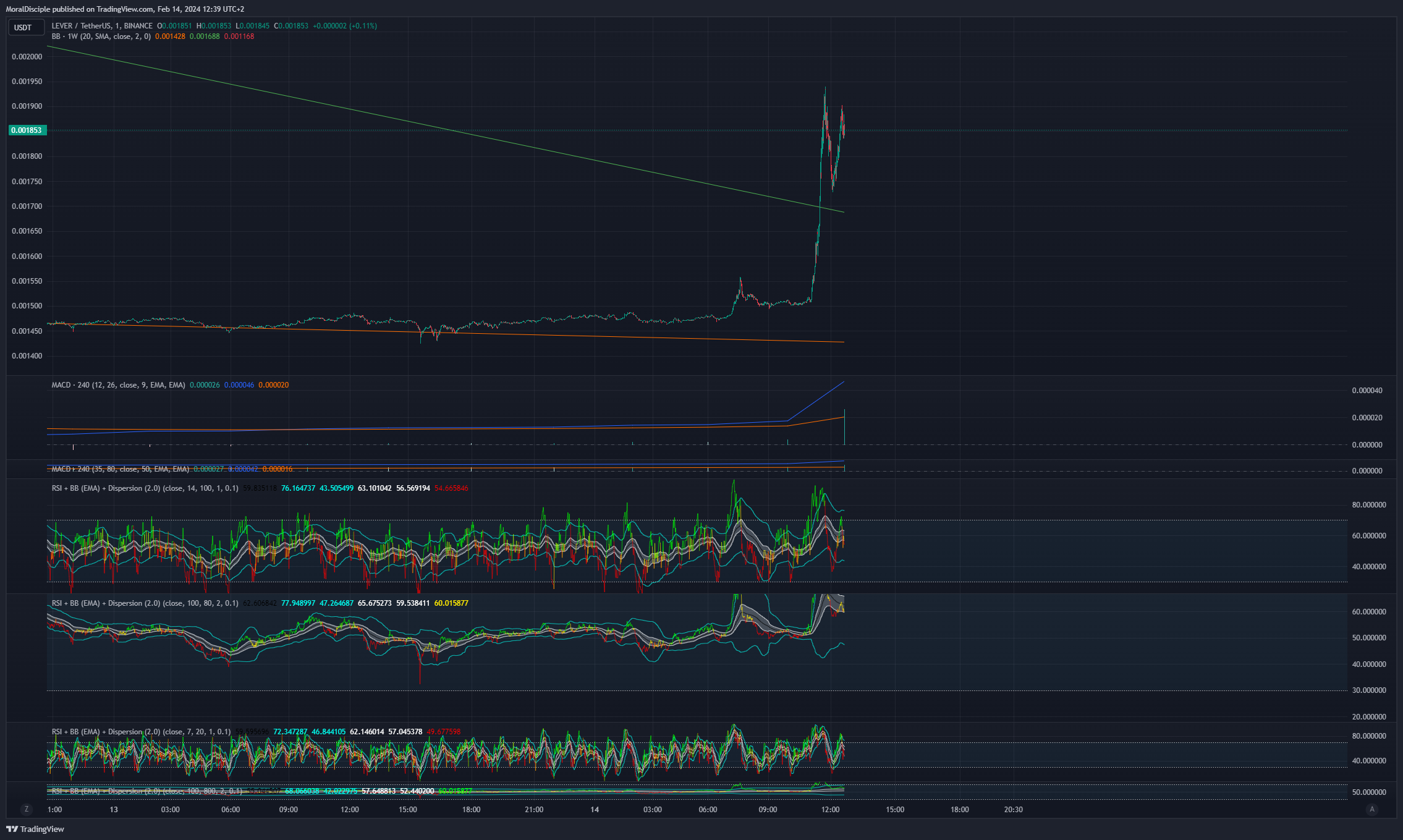Click the orange BB value 0.001428

(170, 36)
